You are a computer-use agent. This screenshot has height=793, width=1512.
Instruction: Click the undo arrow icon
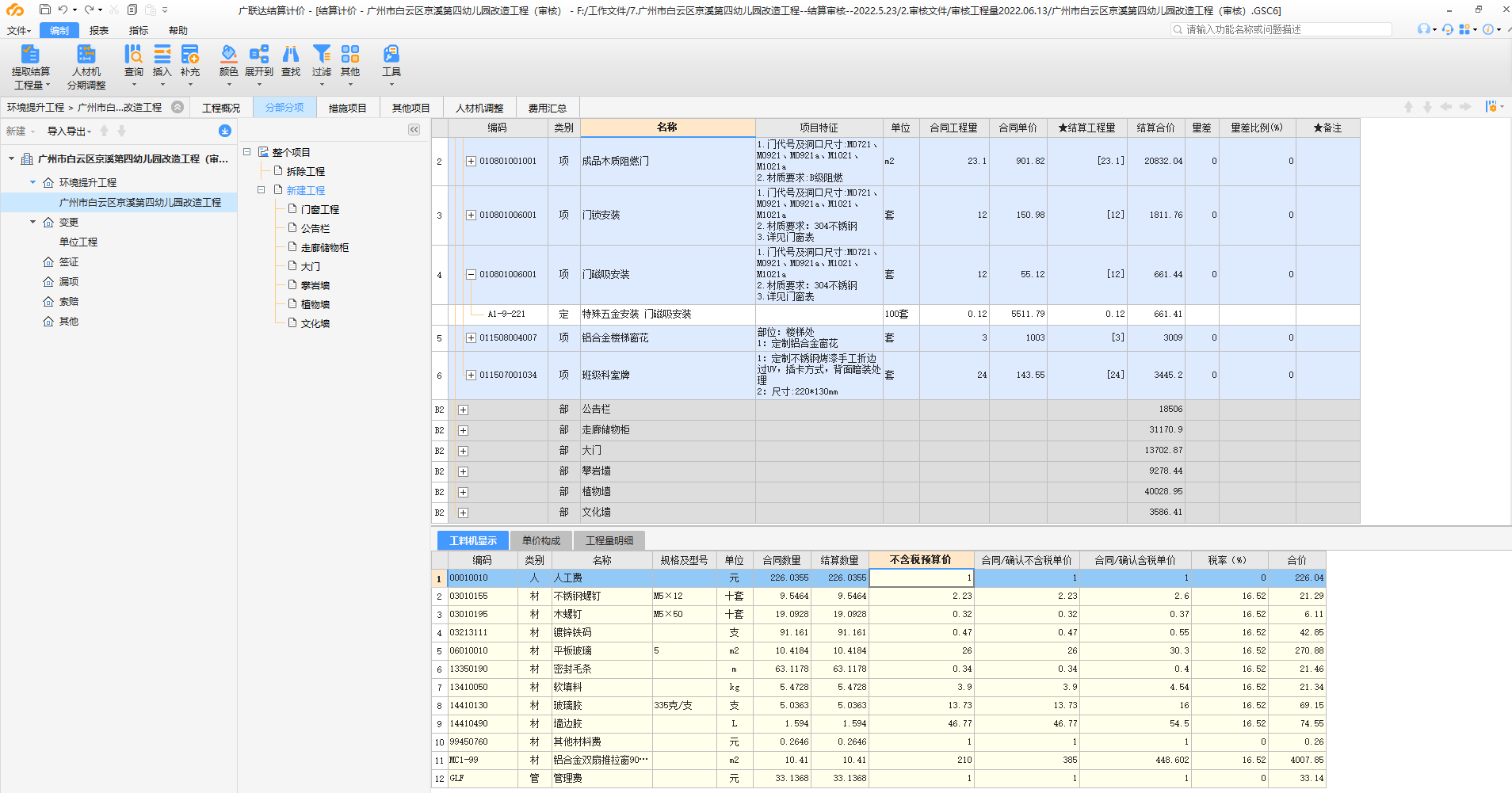point(63,10)
